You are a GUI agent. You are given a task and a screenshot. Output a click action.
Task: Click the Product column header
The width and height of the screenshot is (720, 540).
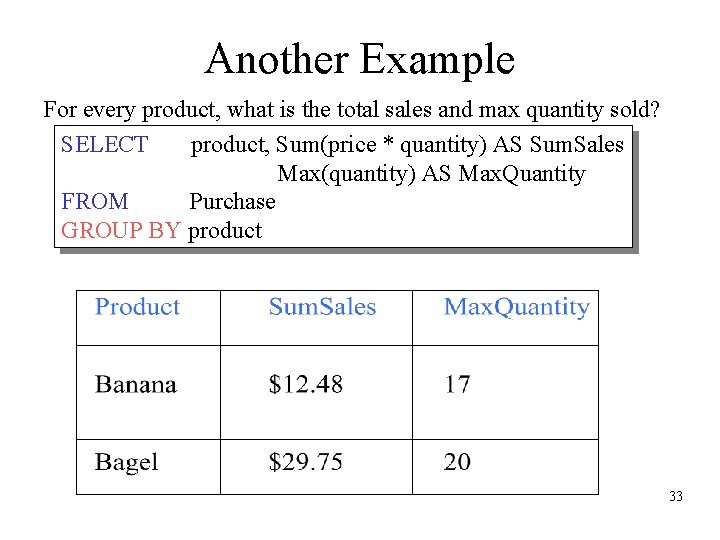pyautogui.click(x=137, y=308)
